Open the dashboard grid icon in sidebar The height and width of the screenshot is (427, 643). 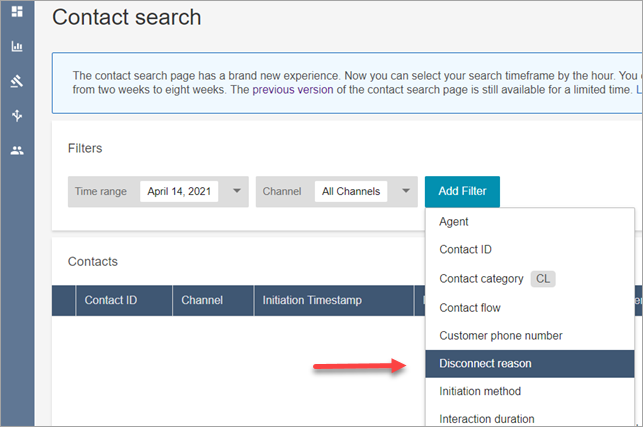[17, 12]
